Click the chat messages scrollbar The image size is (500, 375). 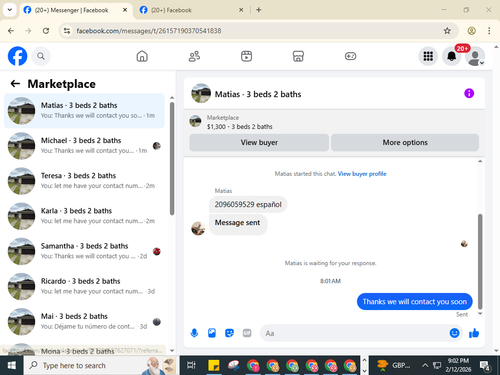click(x=480, y=262)
